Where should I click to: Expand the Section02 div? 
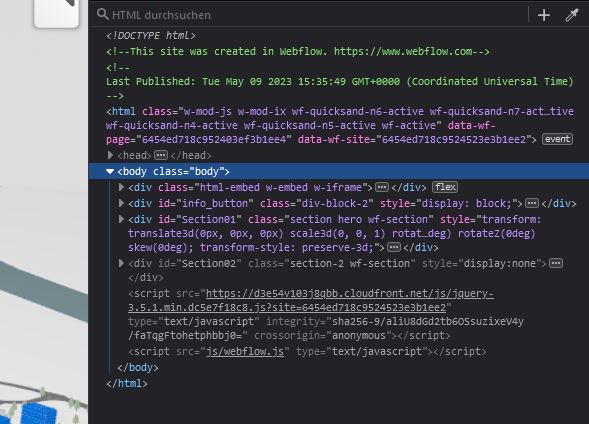121,263
